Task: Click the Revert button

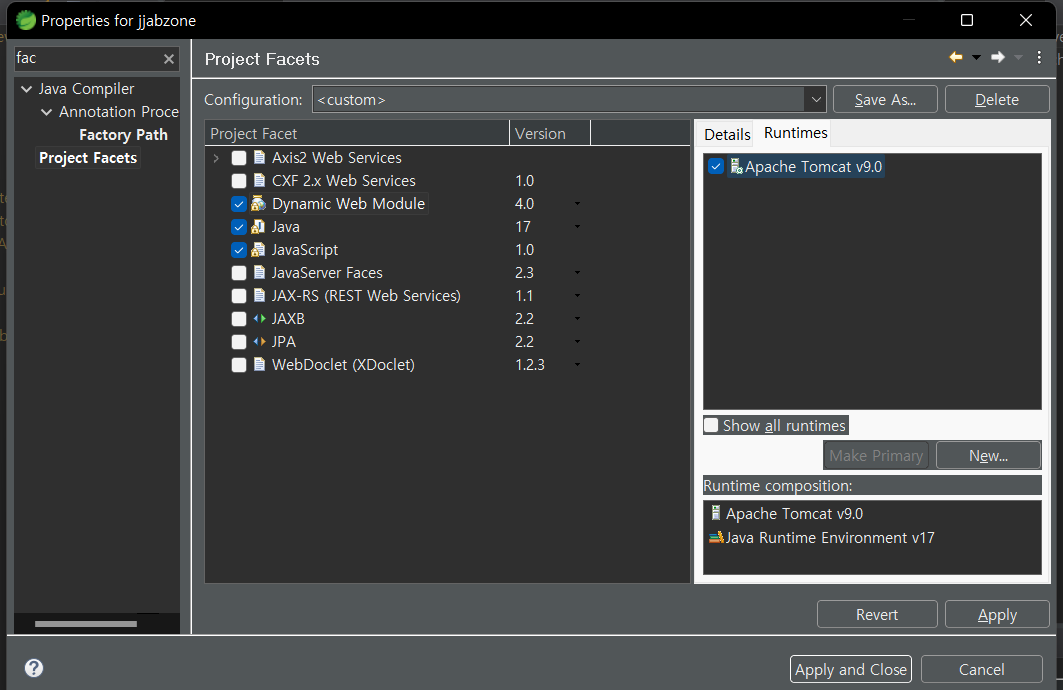Action: [x=877, y=614]
